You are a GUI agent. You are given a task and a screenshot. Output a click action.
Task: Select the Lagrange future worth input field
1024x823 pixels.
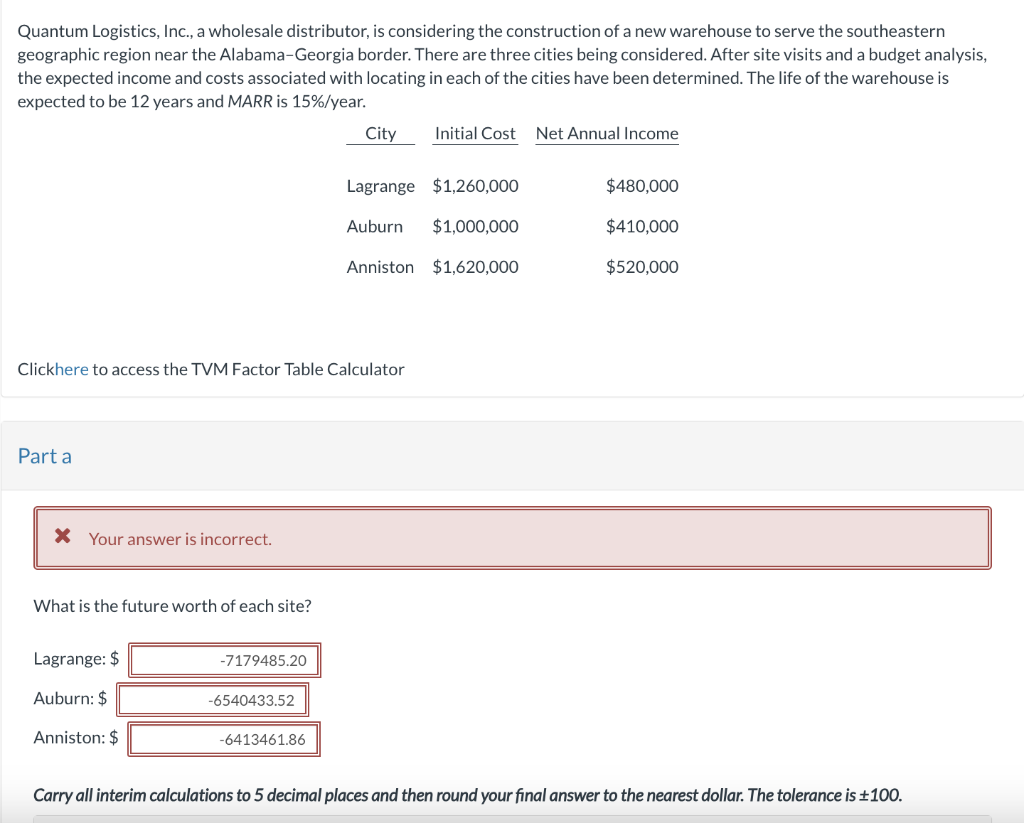(223, 660)
